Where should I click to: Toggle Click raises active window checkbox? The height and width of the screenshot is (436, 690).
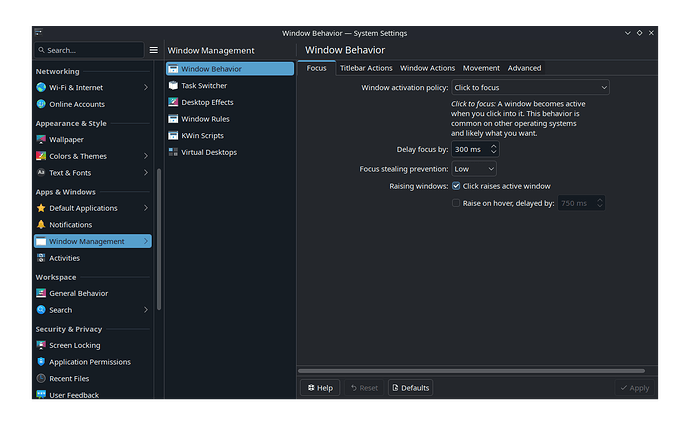[456, 186]
